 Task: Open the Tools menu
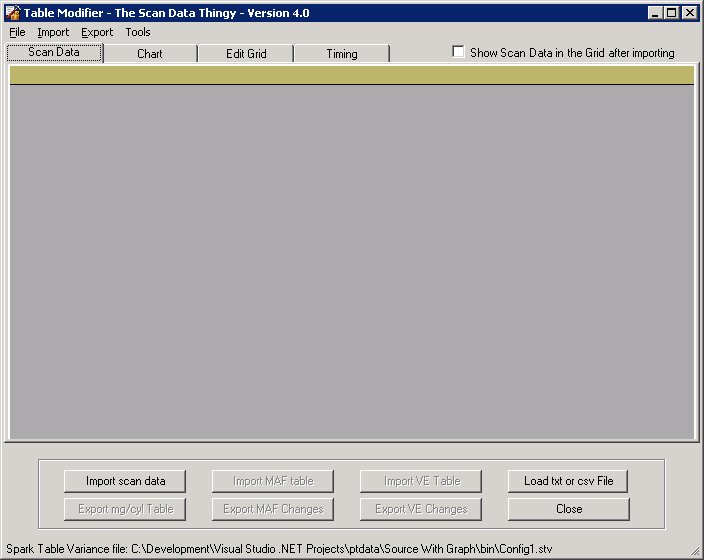(x=138, y=32)
